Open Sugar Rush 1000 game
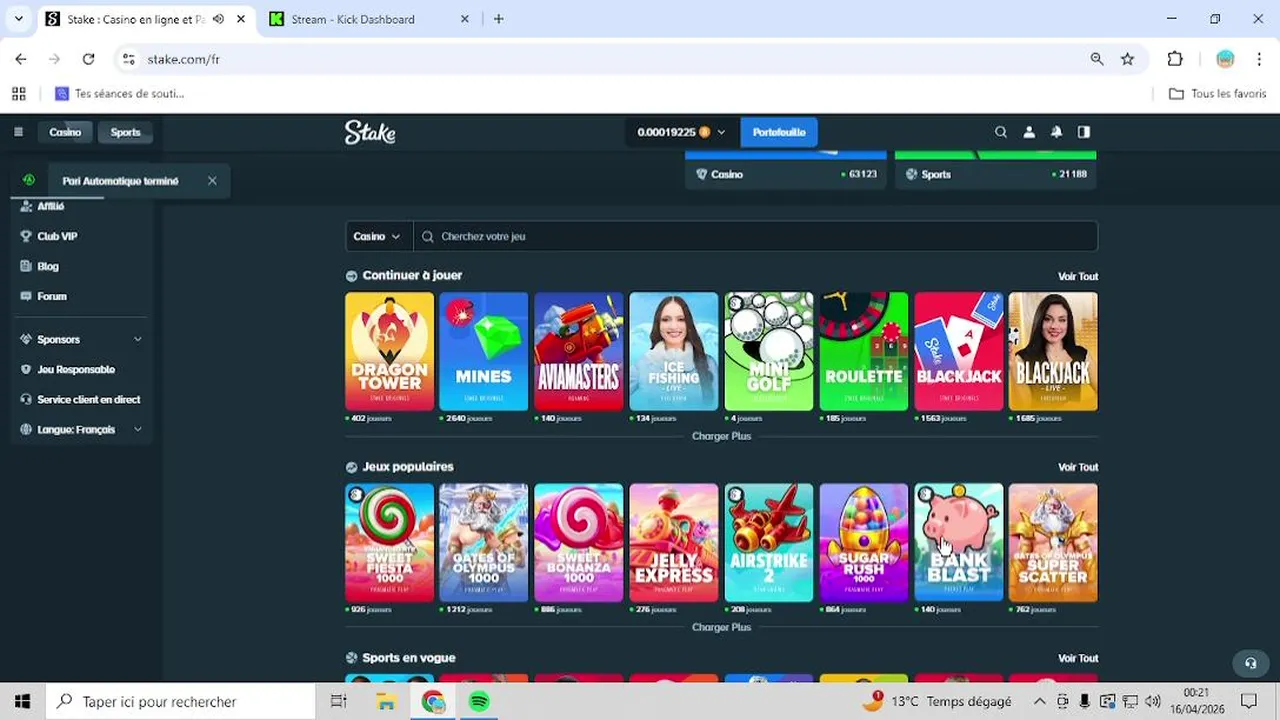 (x=863, y=542)
